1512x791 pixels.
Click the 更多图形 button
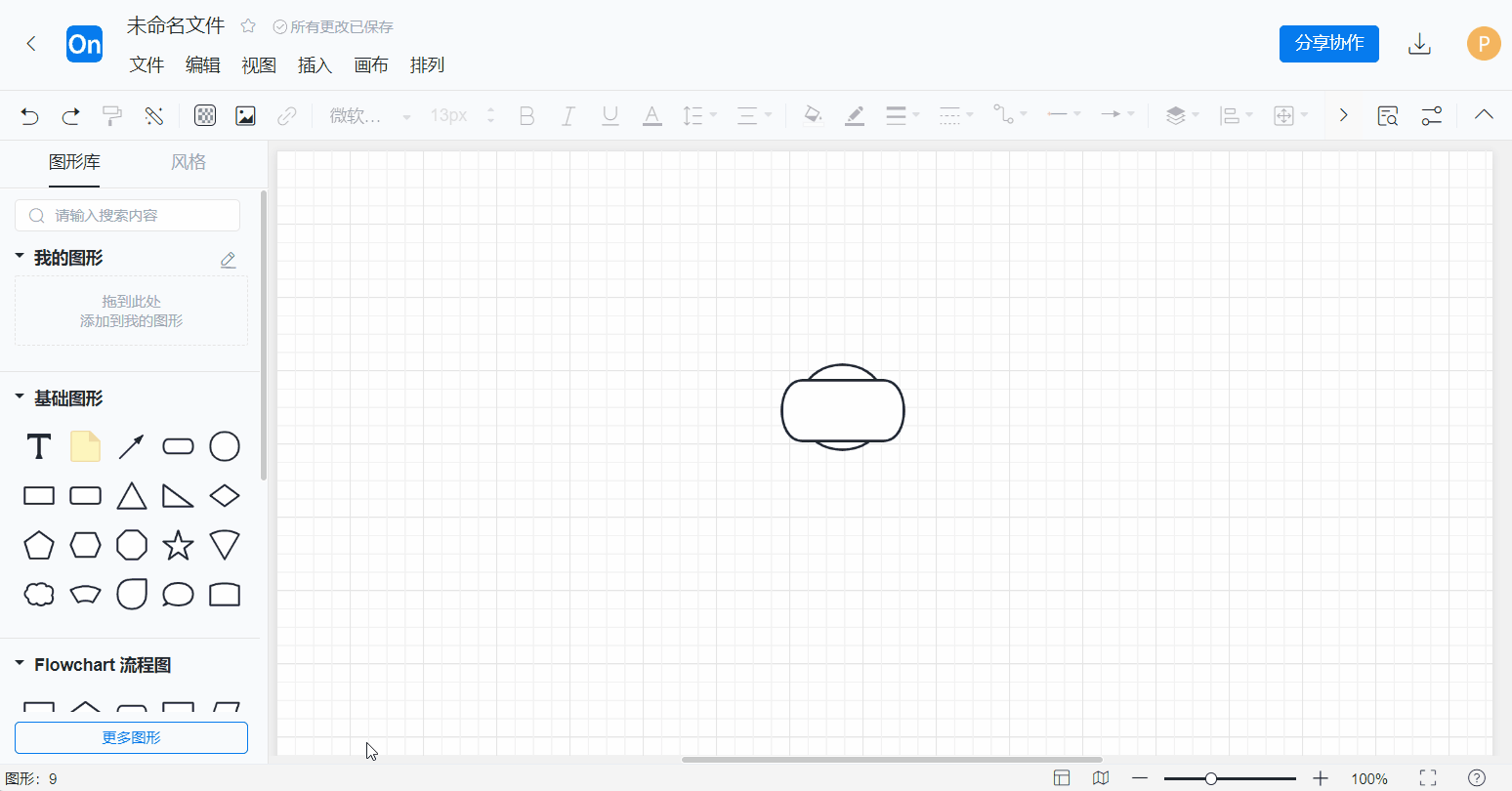pyautogui.click(x=131, y=737)
